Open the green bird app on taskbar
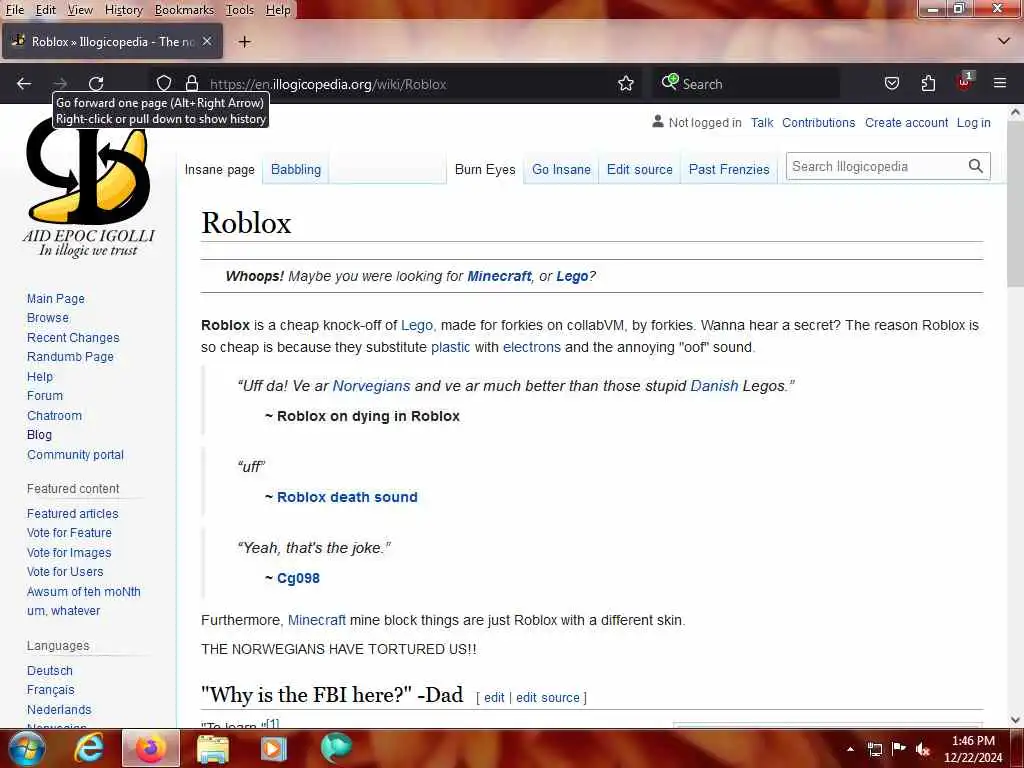 tap(336, 748)
